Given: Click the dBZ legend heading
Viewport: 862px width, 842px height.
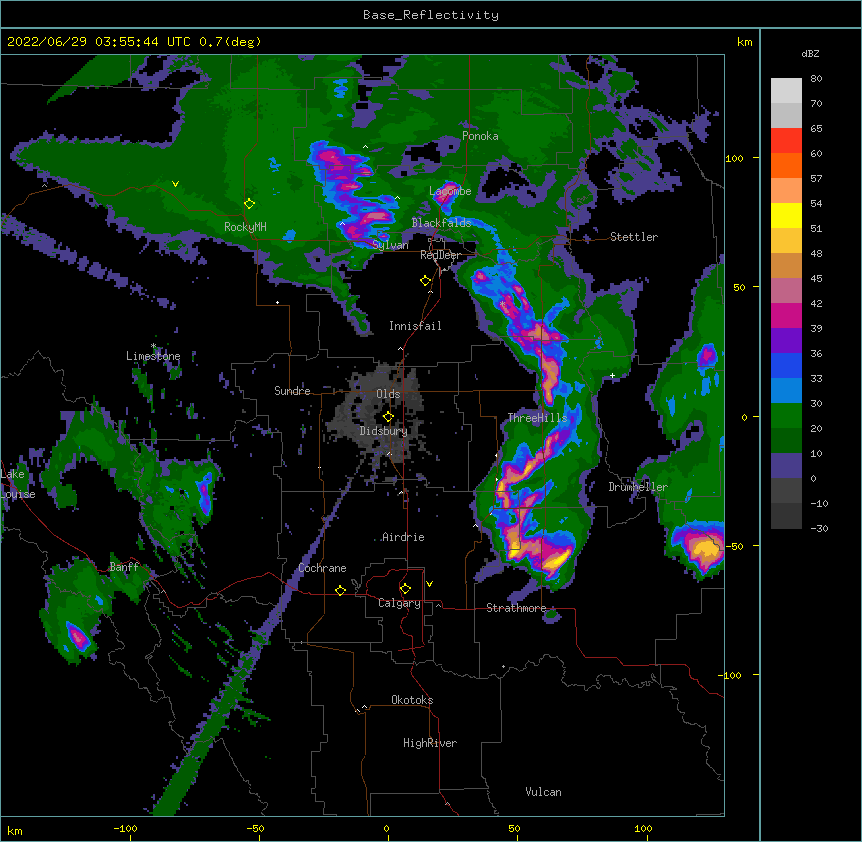Looking at the screenshot, I should (810, 53).
